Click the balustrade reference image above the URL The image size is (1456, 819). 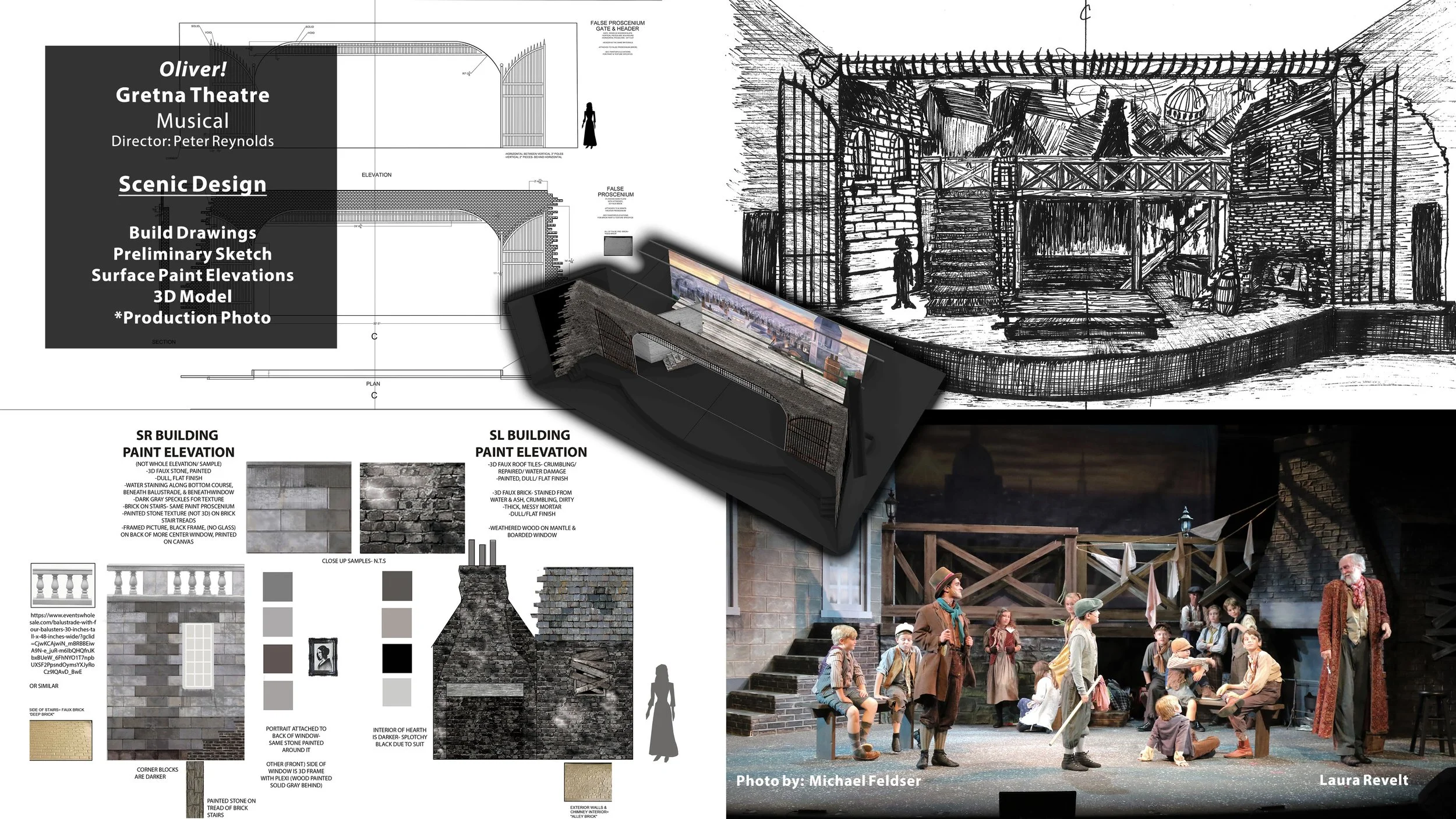(62, 587)
